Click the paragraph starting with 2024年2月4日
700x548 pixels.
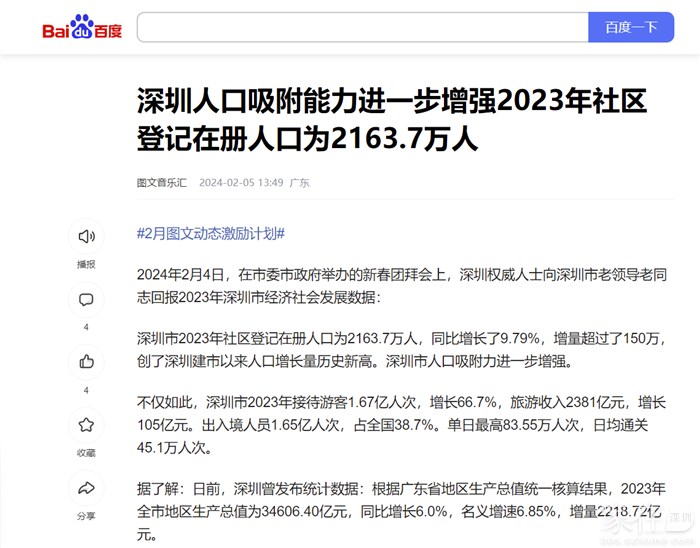tap(400, 285)
